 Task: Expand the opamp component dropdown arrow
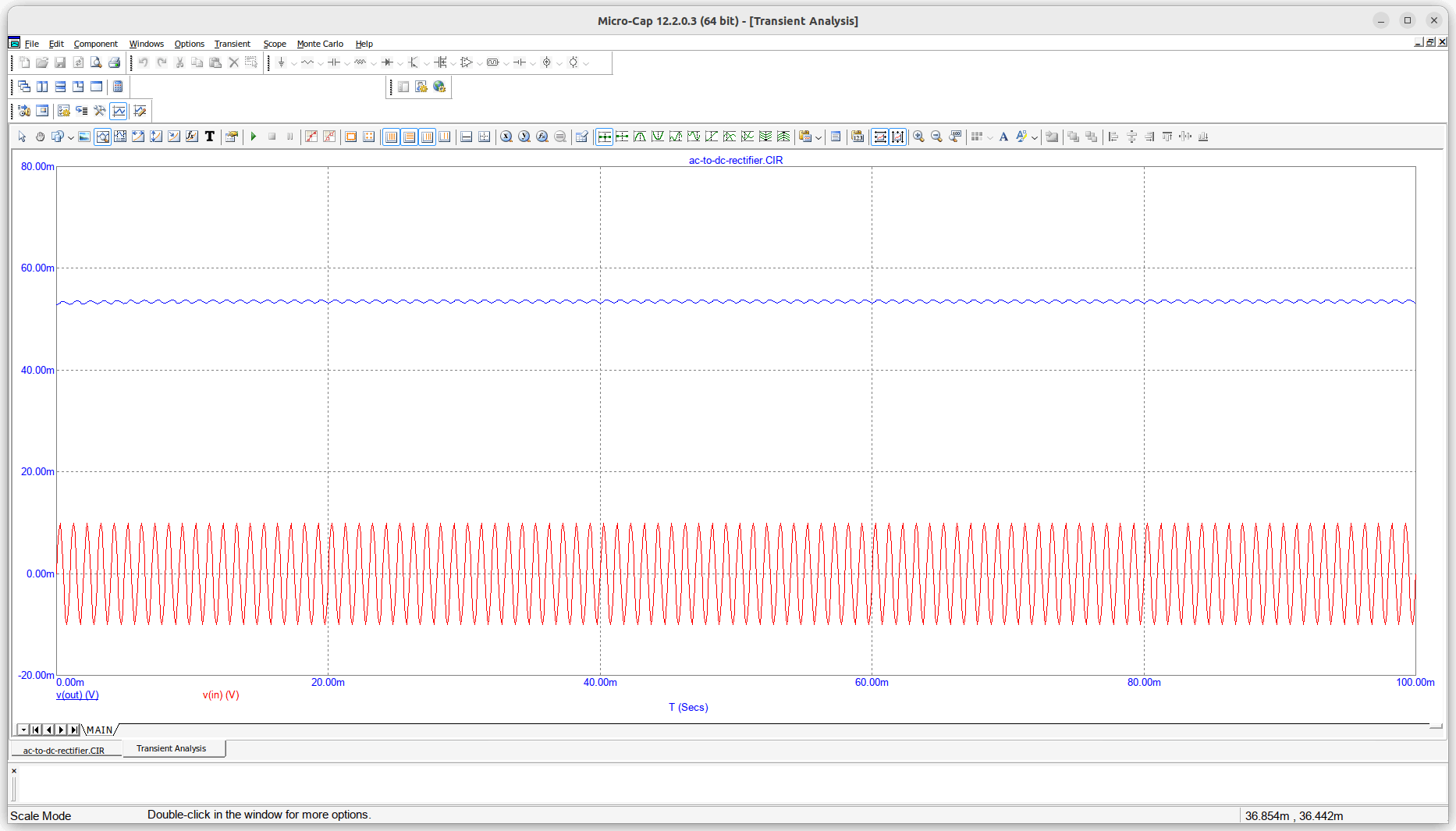point(479,63)
